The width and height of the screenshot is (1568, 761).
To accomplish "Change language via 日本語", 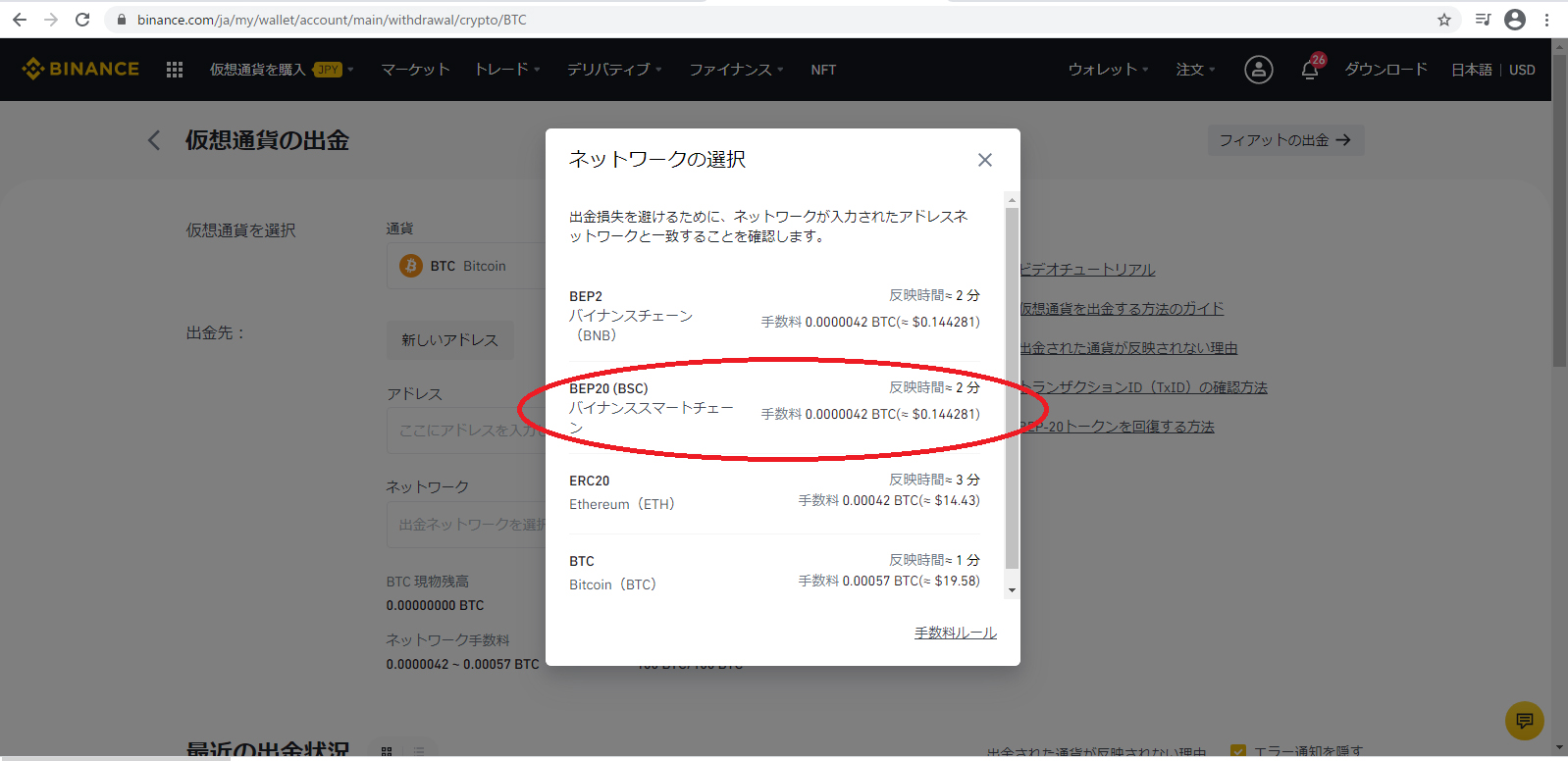I will coord(1471,70).
